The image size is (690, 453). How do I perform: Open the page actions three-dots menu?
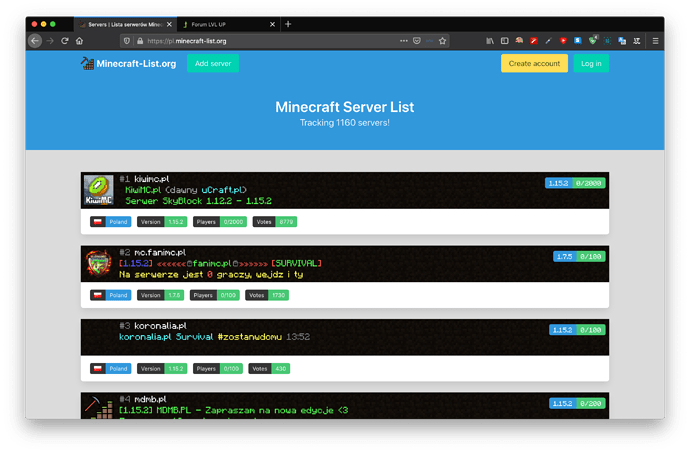click(x=404, y=41)
